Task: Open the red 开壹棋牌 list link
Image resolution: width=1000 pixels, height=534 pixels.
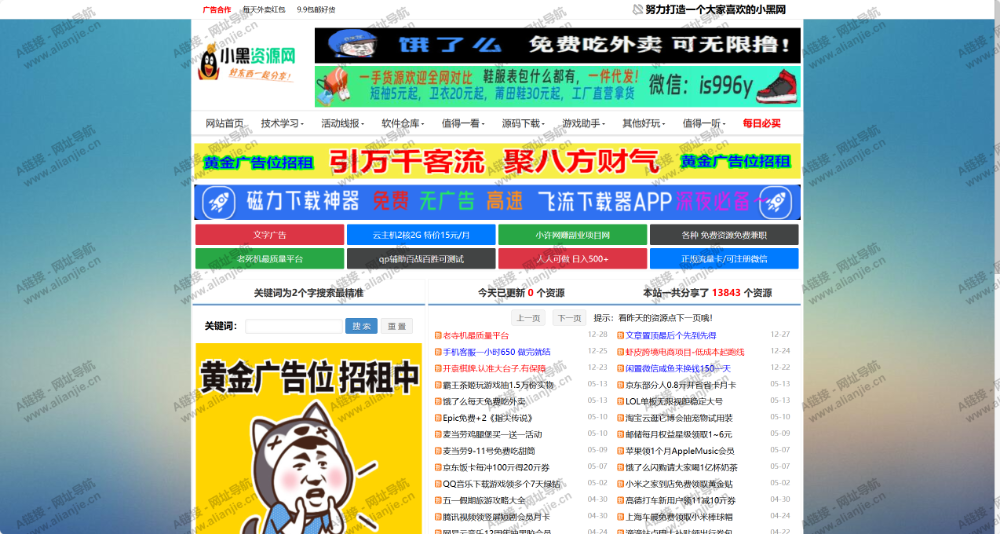Action: tap(494, 368)
